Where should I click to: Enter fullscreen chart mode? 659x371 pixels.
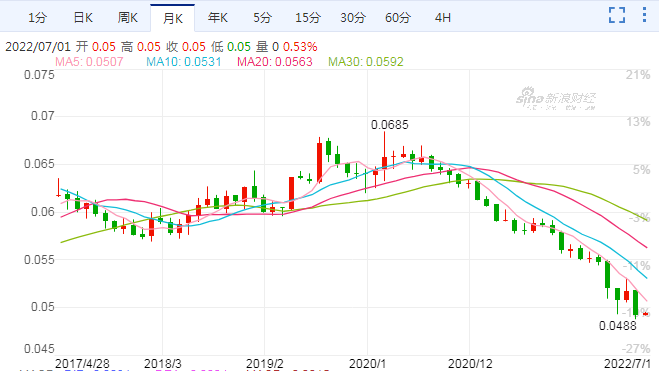[617, 15]
